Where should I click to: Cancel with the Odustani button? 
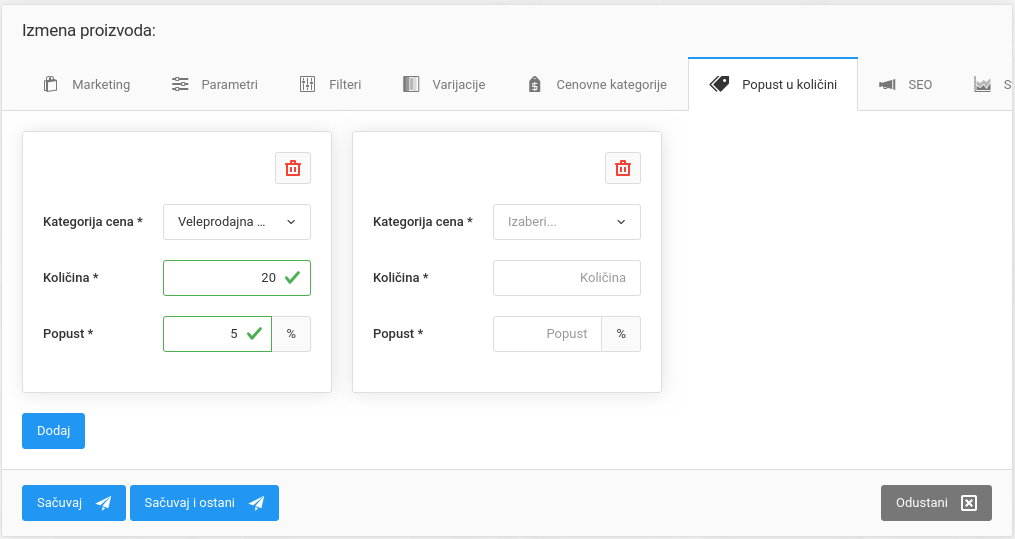(936, 503)
